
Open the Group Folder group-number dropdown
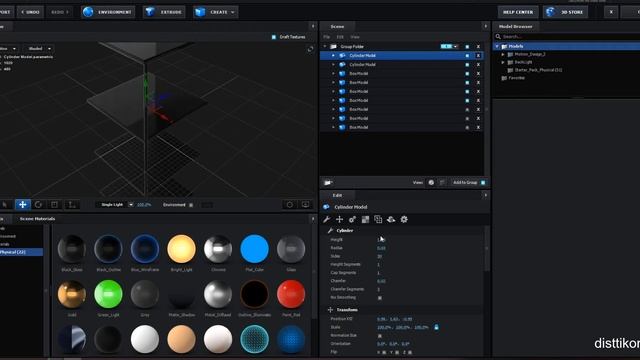[x=449, y=47]
